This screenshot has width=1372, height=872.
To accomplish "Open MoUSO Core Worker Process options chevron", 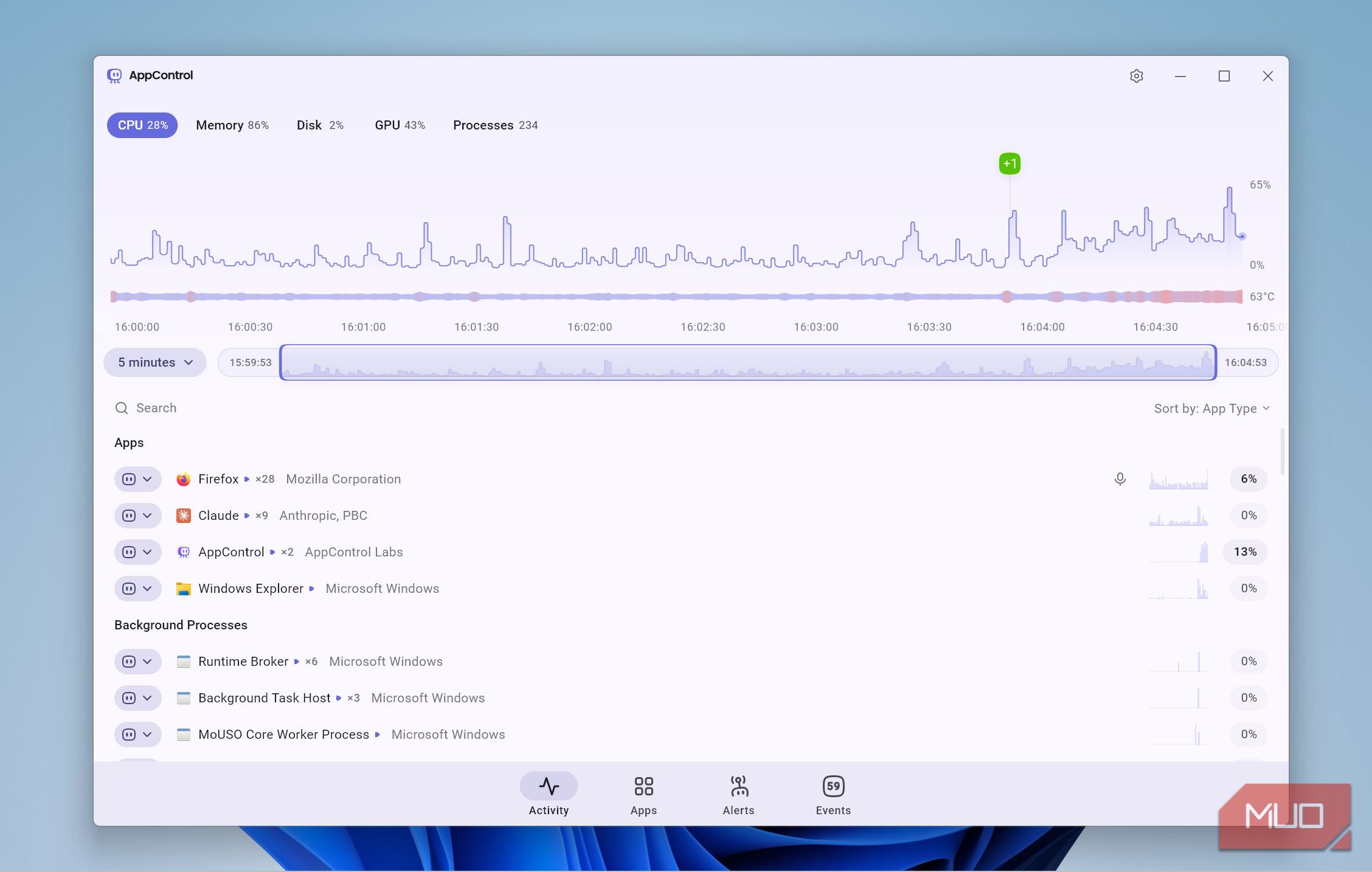I will click(147, 735).
